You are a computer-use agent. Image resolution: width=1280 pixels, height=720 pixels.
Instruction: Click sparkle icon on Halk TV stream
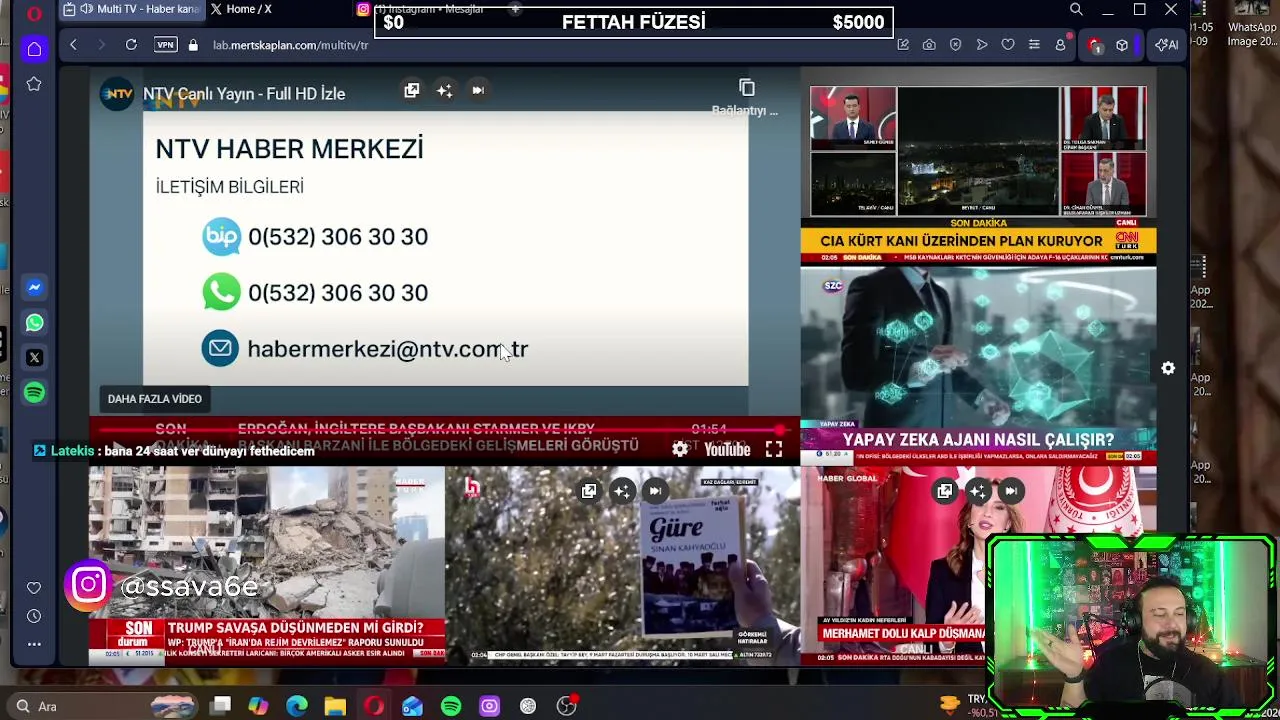[x=622, y=491]
